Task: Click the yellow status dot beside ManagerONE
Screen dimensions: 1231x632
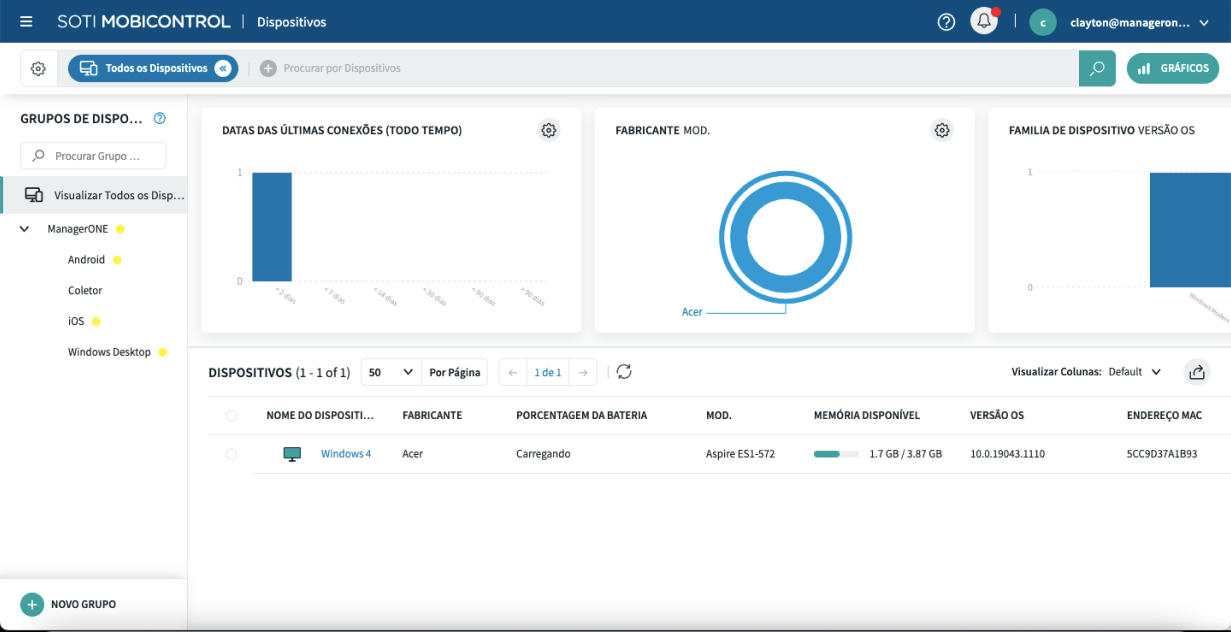Action: pyautogui.click(x=120, y=229)
